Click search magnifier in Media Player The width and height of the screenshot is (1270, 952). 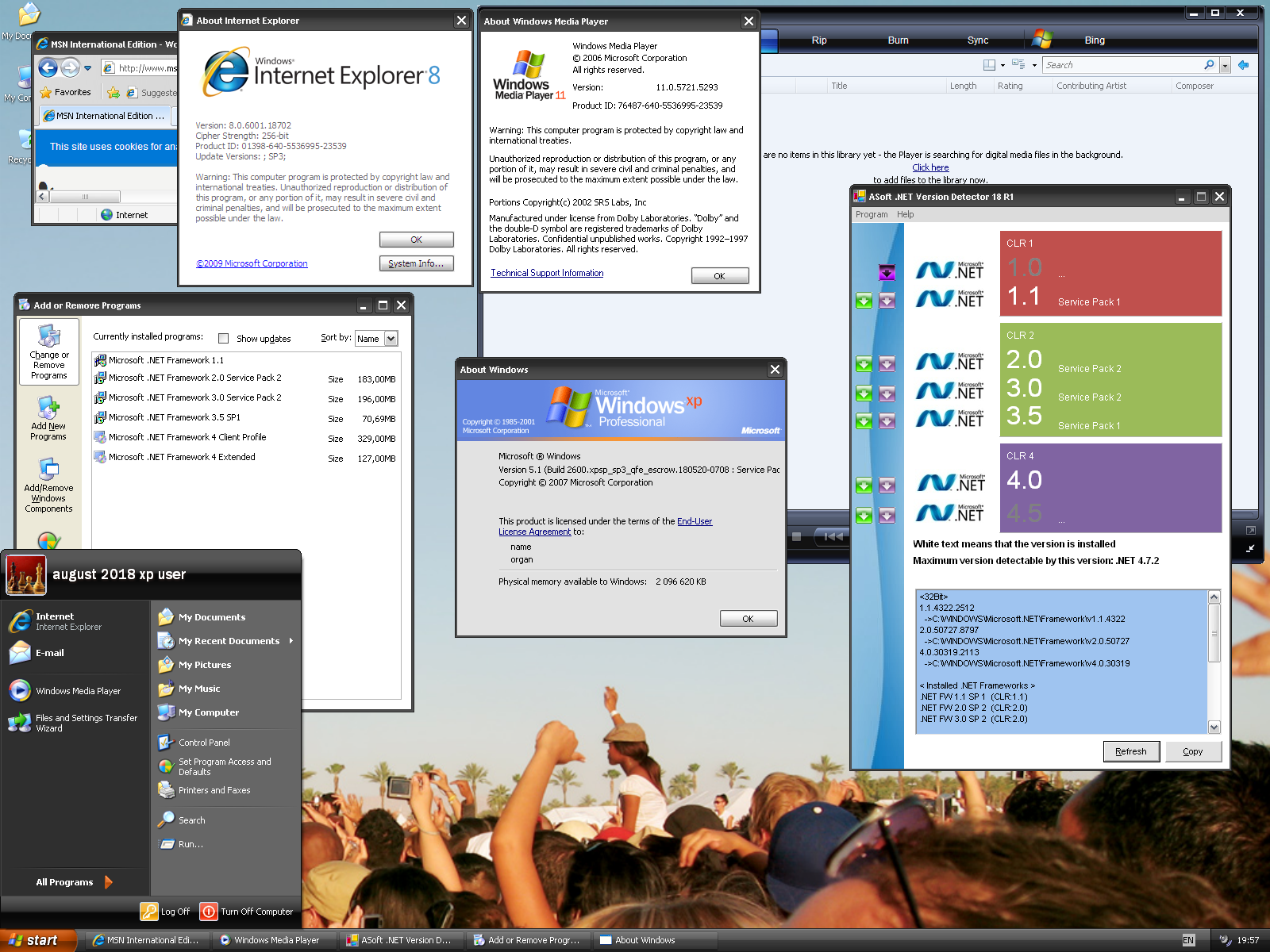pyautogui.click(x=1209, y=65)
